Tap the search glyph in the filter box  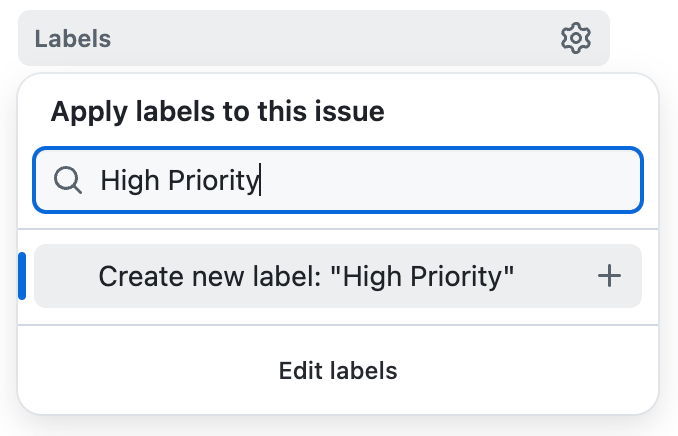pyautogui.click(x=67, y=180)
